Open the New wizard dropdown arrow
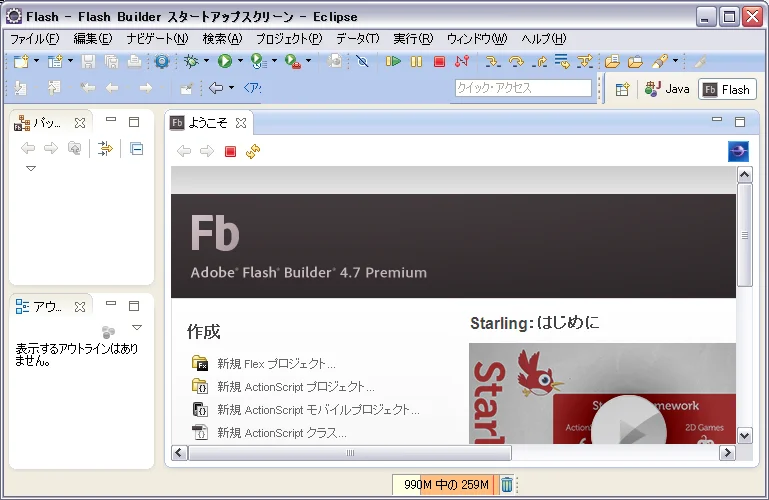This screenshot has height=500, width=769. pos(36,61)
